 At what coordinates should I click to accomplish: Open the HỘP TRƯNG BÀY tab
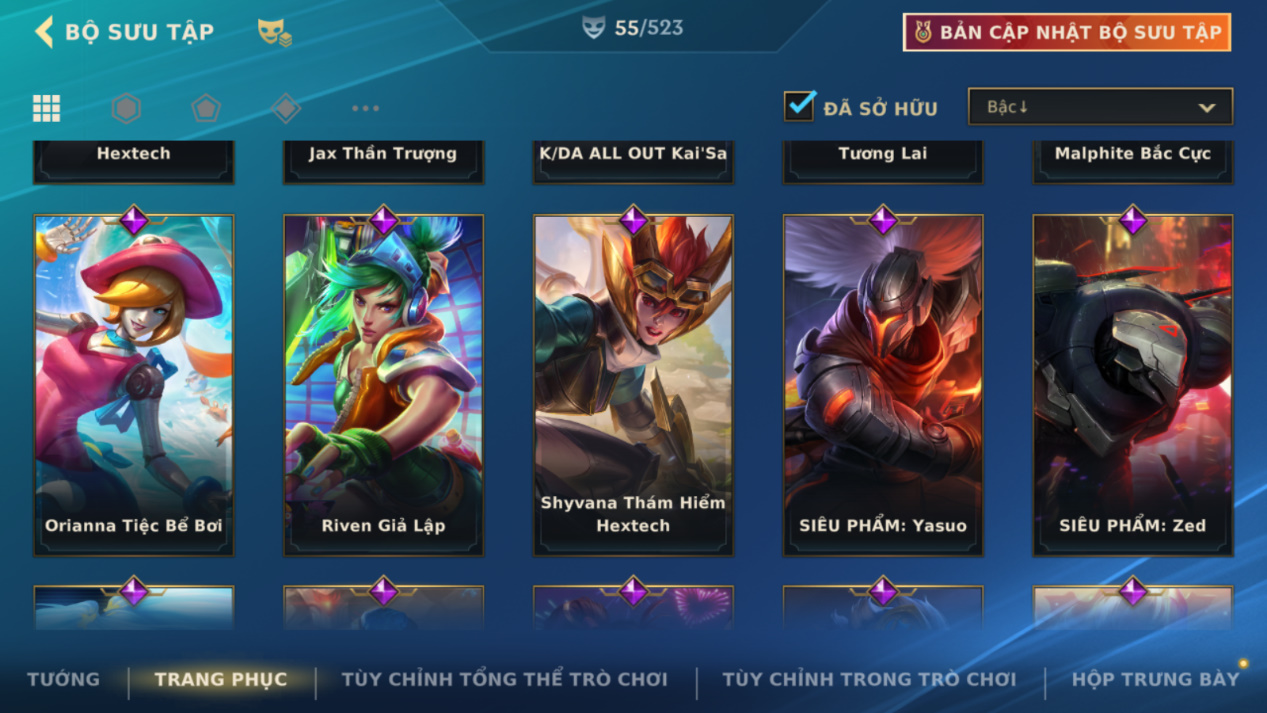tap(1155, 679)
